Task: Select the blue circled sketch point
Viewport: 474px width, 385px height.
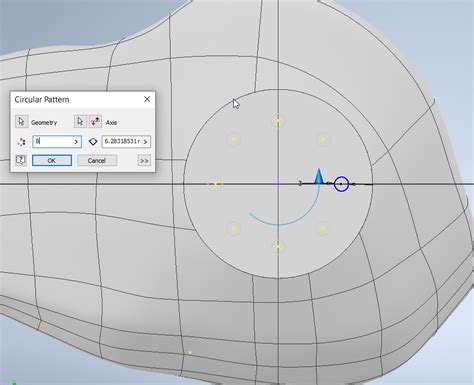Action: 341,184
